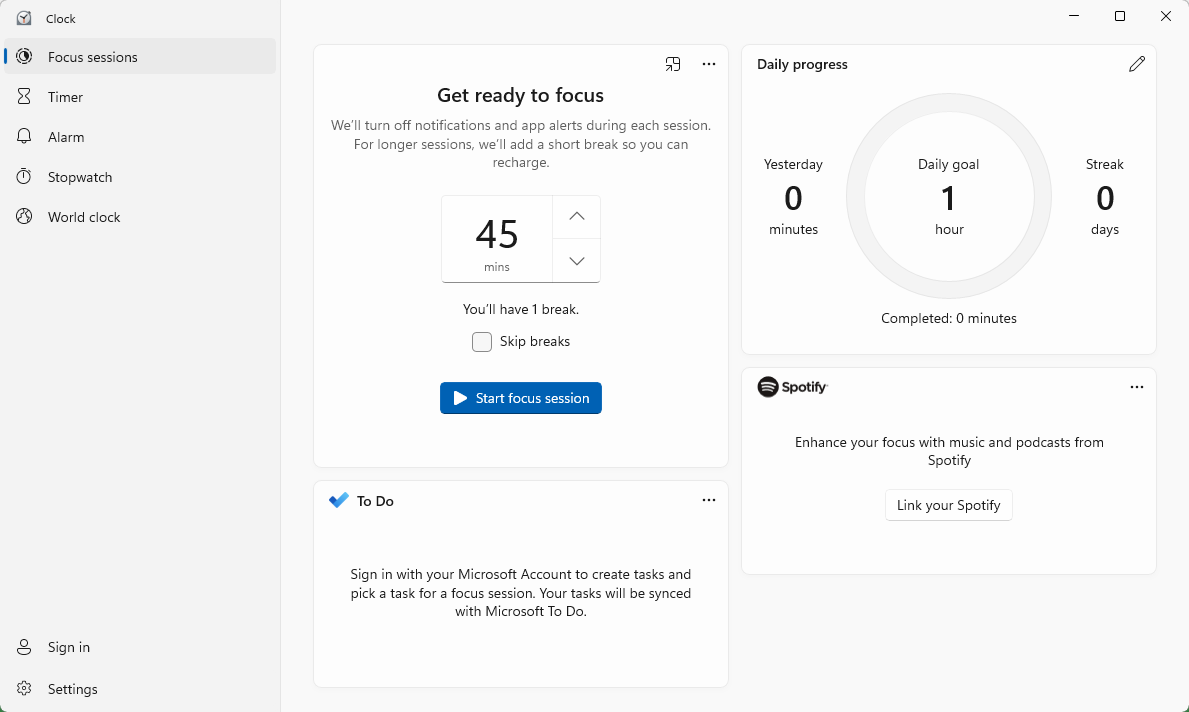Click the Clock app icon in title bar

(x=24, y=18)
